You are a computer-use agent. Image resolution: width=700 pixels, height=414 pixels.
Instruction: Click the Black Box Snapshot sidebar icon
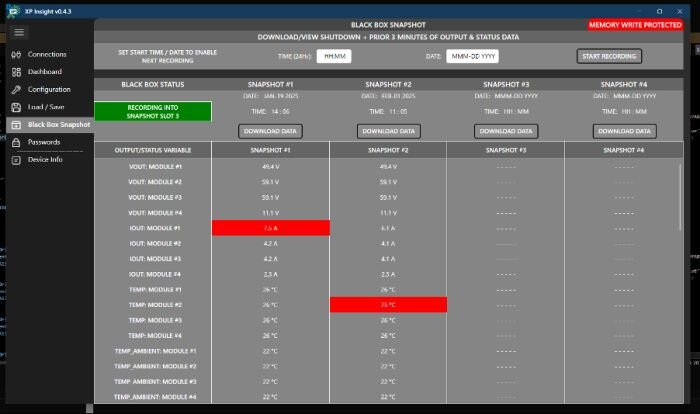[16, 125]
